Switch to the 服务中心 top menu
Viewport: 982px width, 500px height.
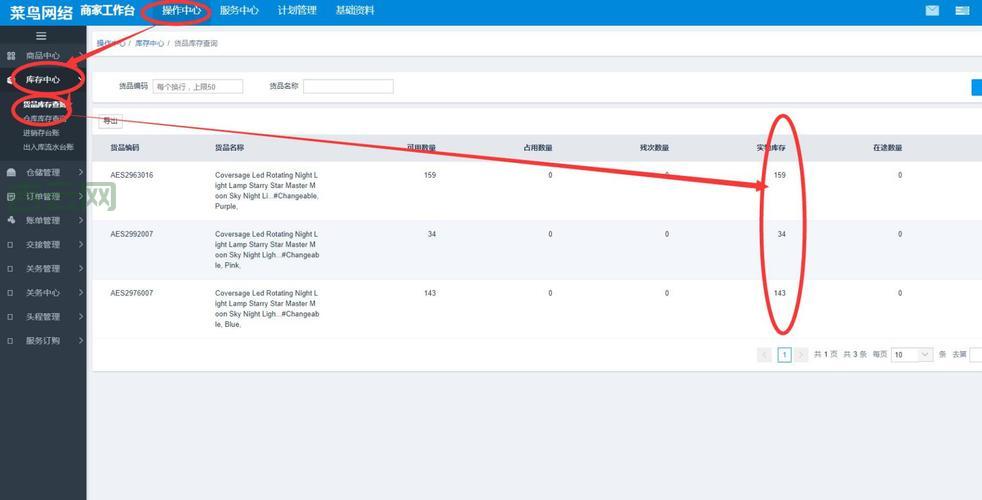click(239, 11)
